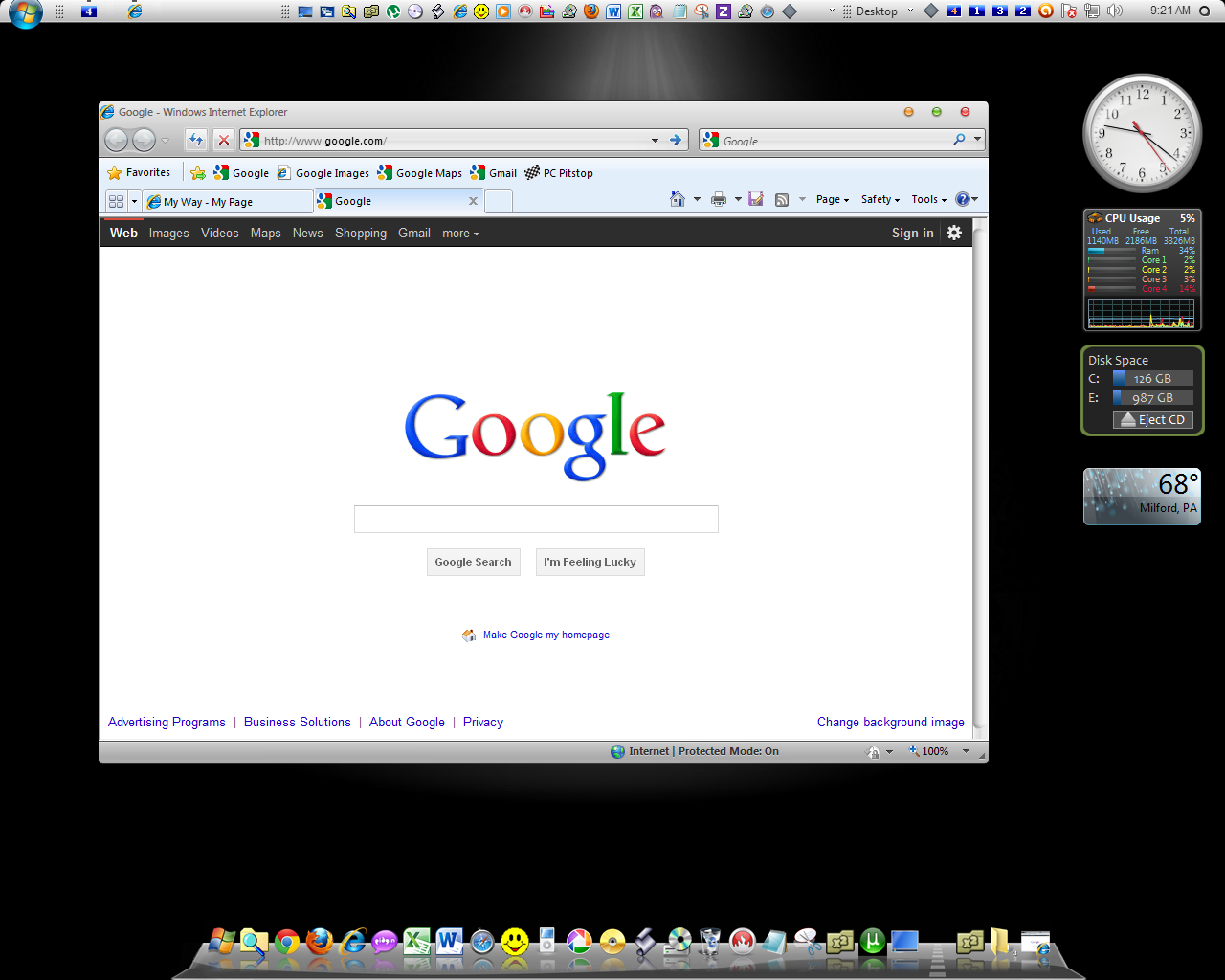
Task: Expand the Home button dropdown arrow
Action: click(697, 199)
